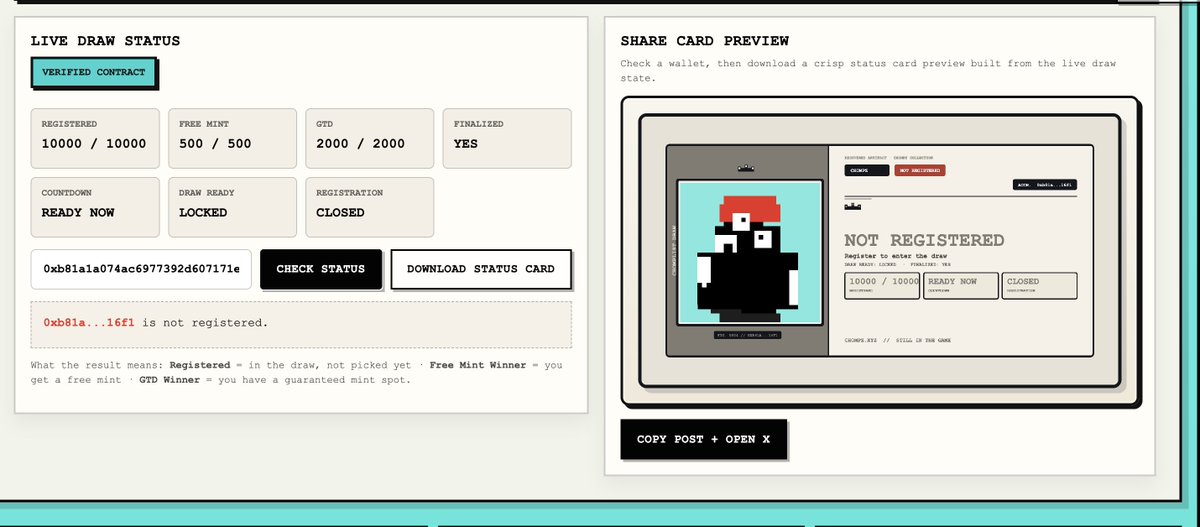Screen dimensions: 1200x527
Task: Click the 'What the result means' explanation
Action: coord(297,372)
